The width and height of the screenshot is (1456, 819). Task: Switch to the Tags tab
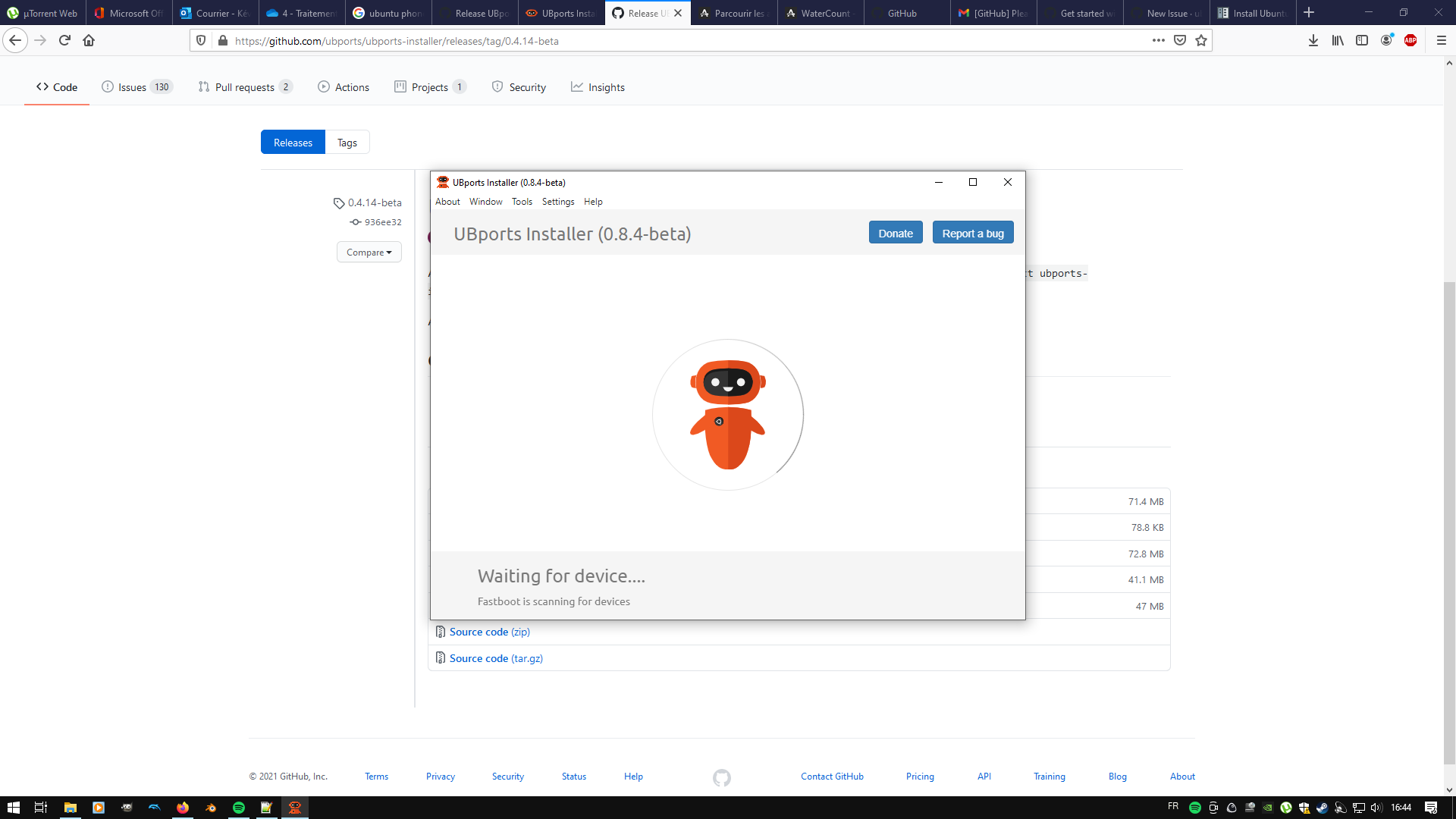click(x=347, y=142)
